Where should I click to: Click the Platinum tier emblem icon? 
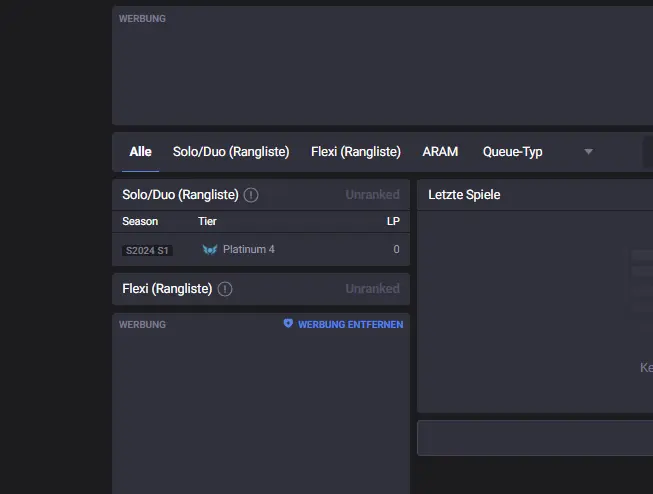[x=209, y=249]
